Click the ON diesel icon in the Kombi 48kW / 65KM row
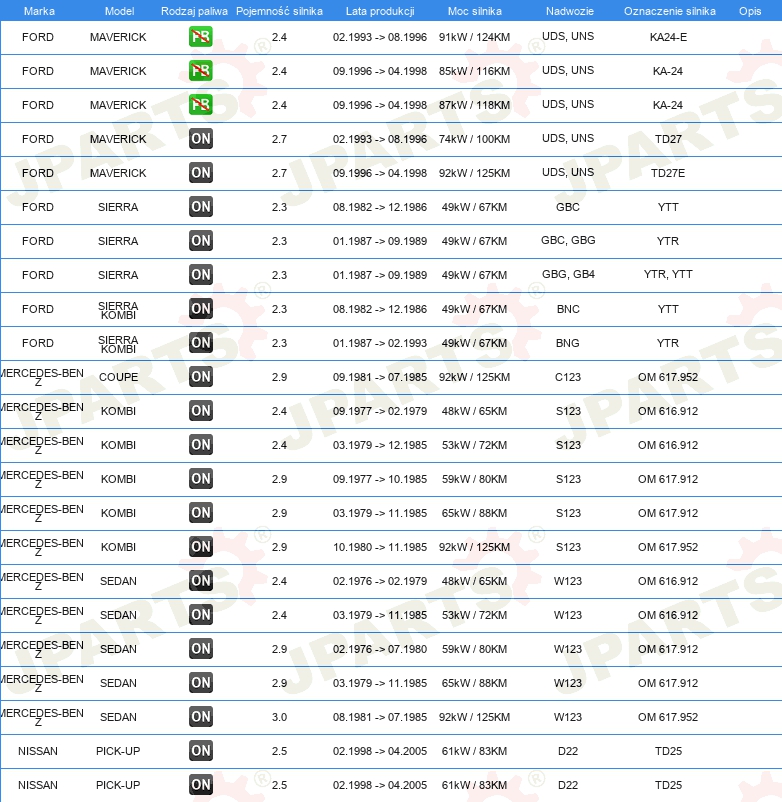 [x=200, y=411]
